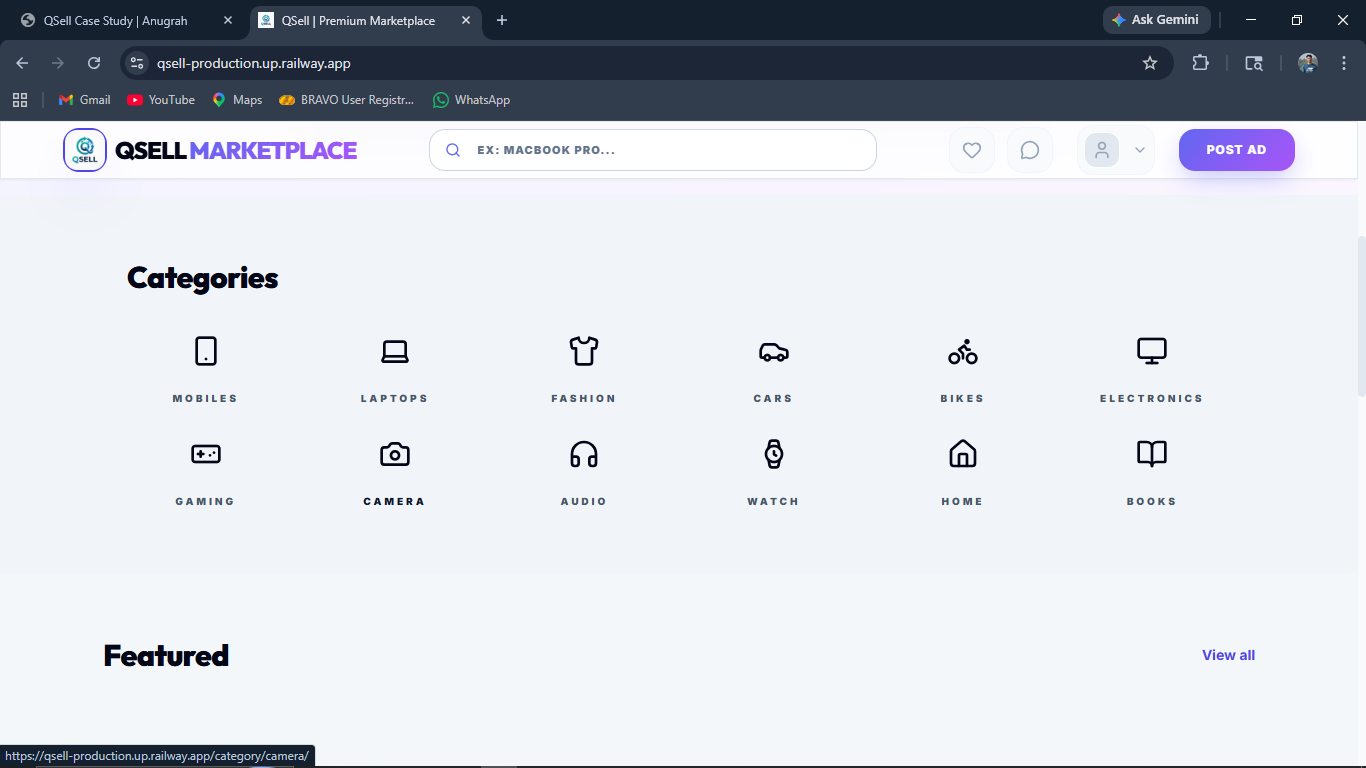
Task: Click the GAMING label
Action: [x=205, y=501]
